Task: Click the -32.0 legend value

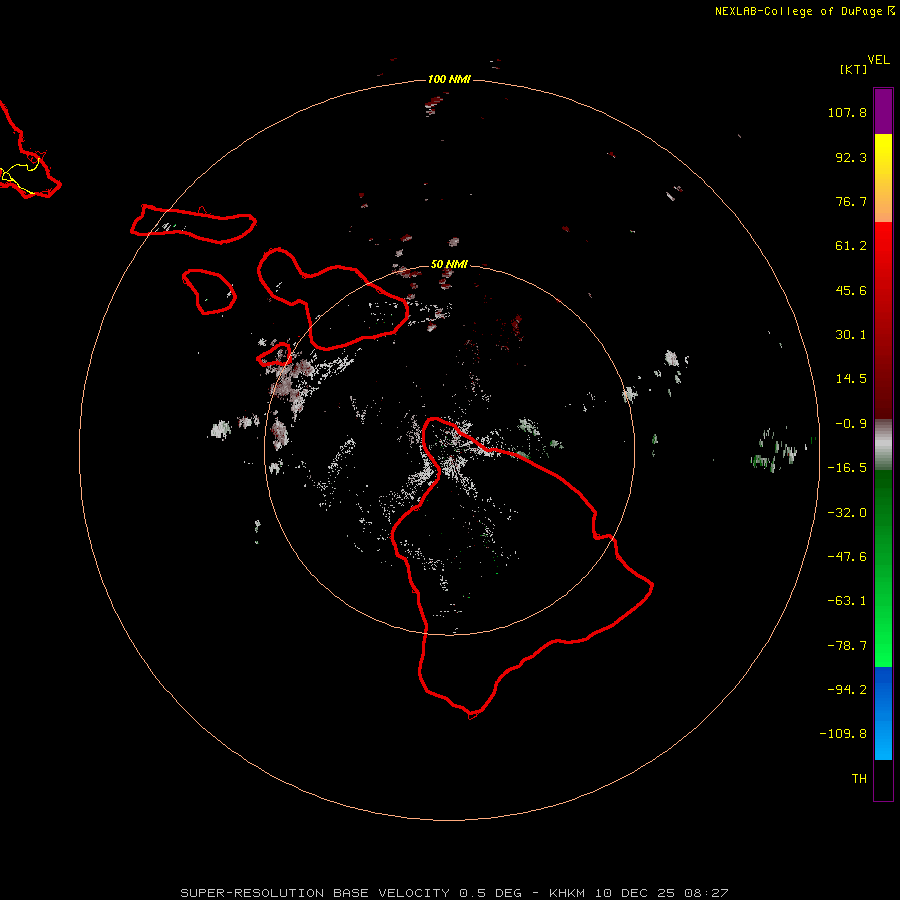Action: click(x=847, y=513)
